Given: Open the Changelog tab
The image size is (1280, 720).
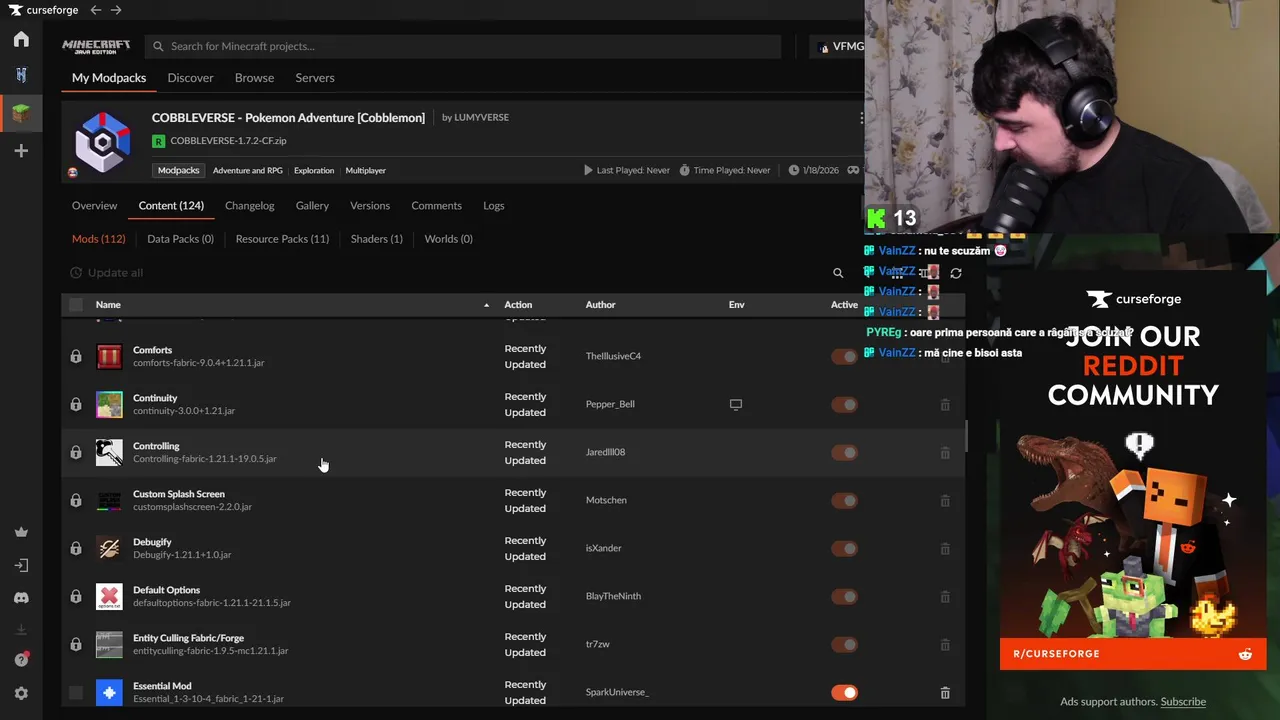Looking at the screenshot, I should click(249, 206).
